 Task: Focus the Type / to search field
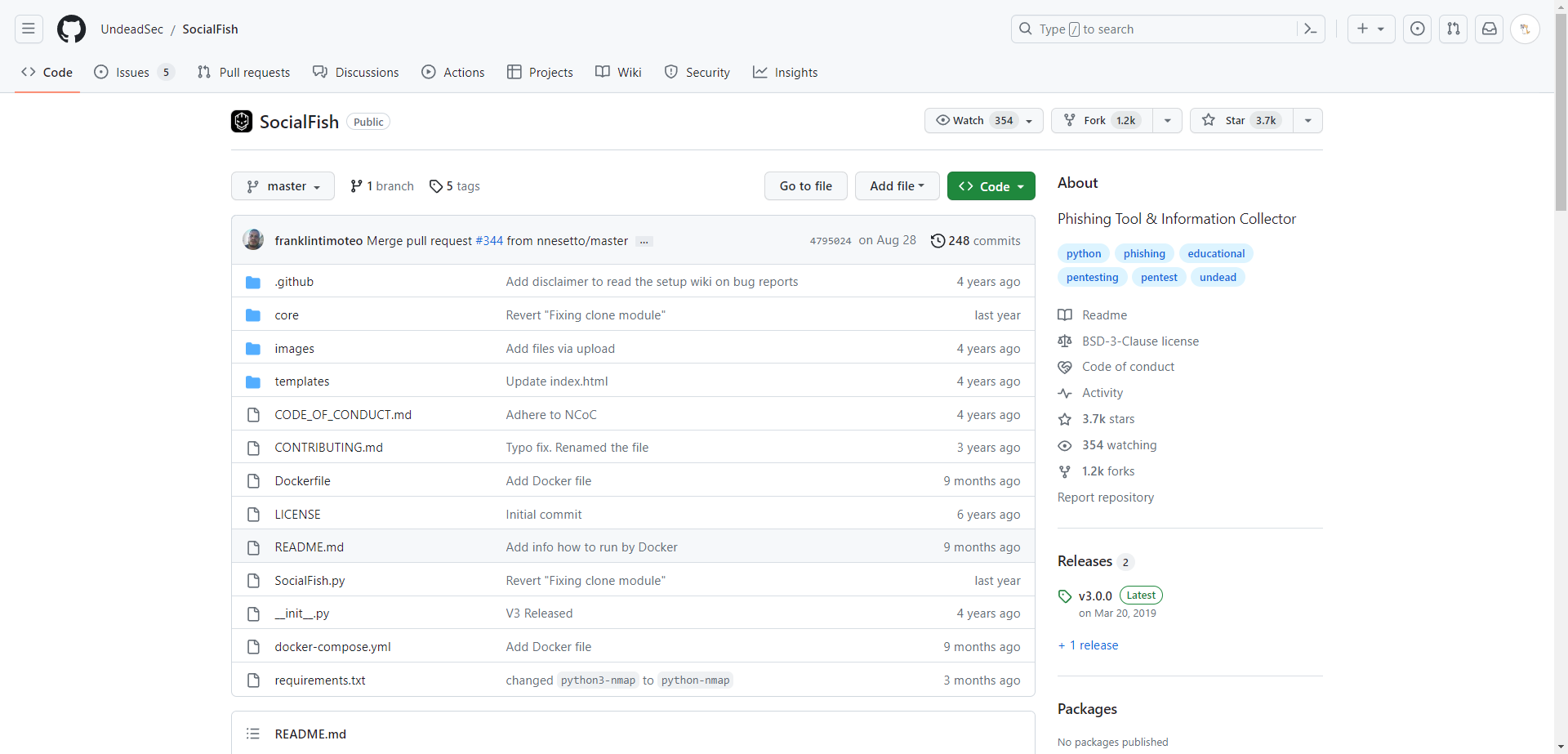[1155, 29]
